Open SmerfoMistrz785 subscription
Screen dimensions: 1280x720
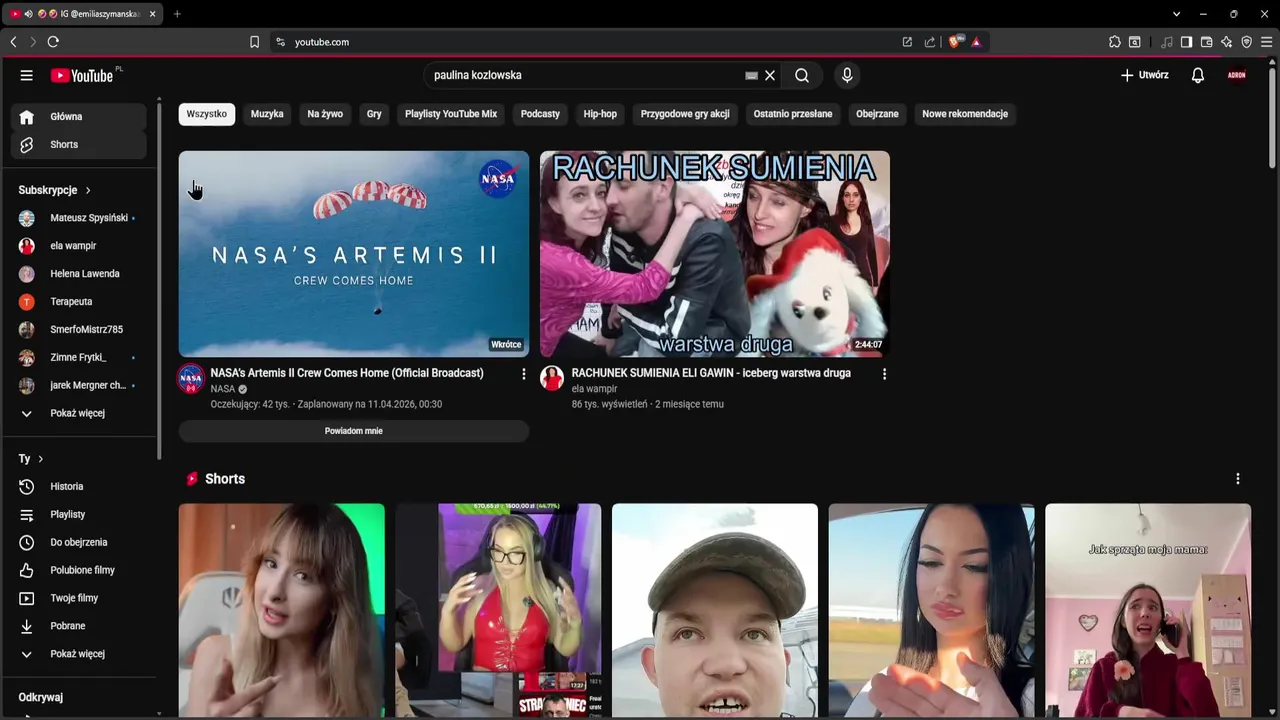[79, 330]
